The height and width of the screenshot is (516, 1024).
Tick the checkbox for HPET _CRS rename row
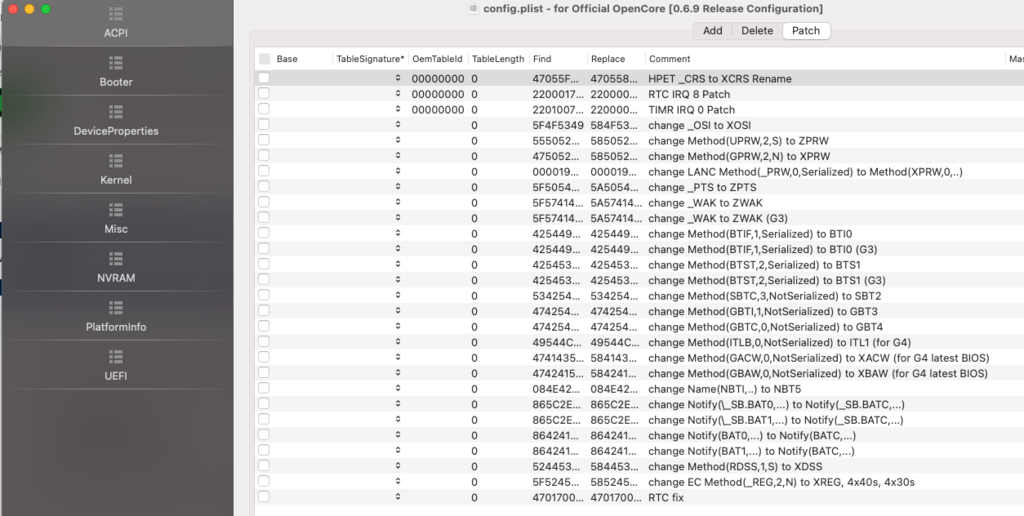click(264, 78)
